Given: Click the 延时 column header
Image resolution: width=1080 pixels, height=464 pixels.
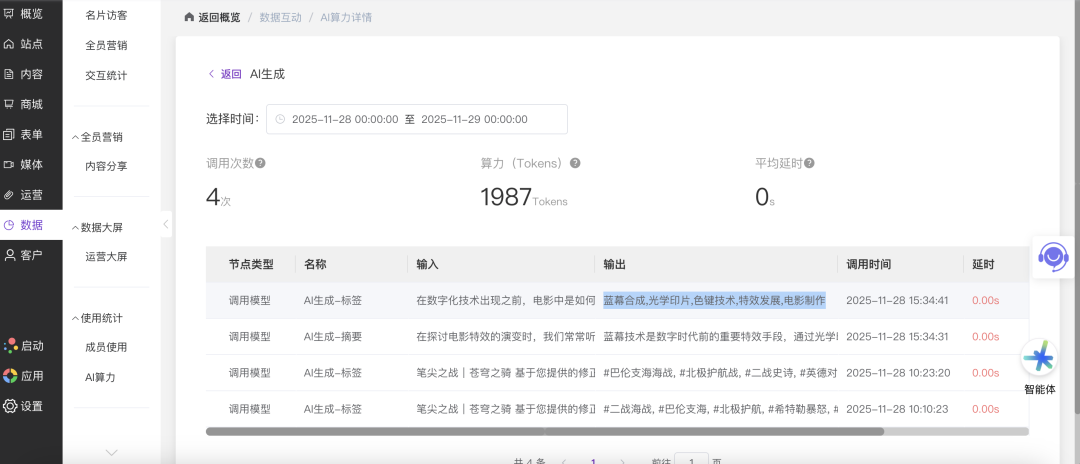Looking at the screenshot, I should [x=983, y=264].
